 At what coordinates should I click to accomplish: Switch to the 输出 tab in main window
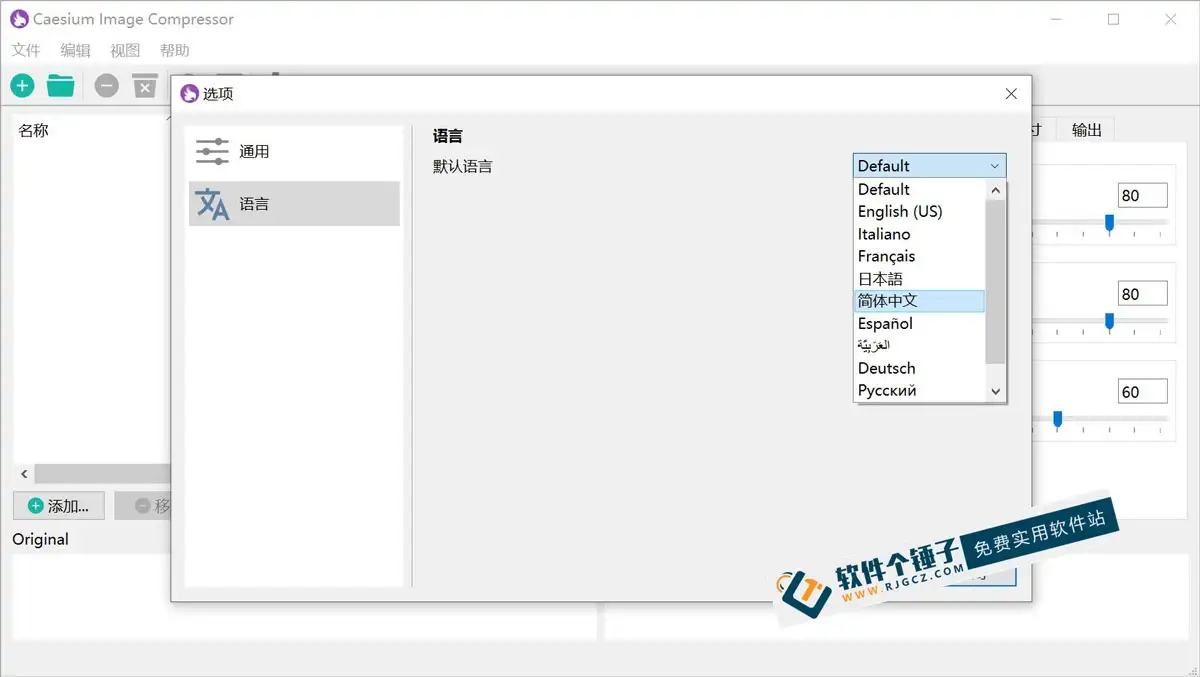click(1087, 130)
